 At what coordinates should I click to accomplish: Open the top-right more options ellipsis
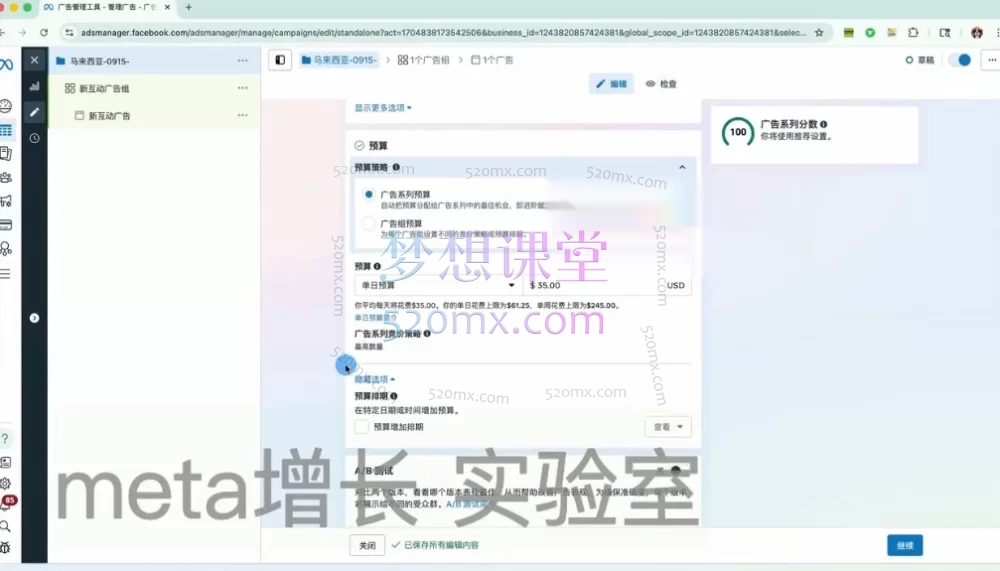pyautogui.click(x=992, y=60)
